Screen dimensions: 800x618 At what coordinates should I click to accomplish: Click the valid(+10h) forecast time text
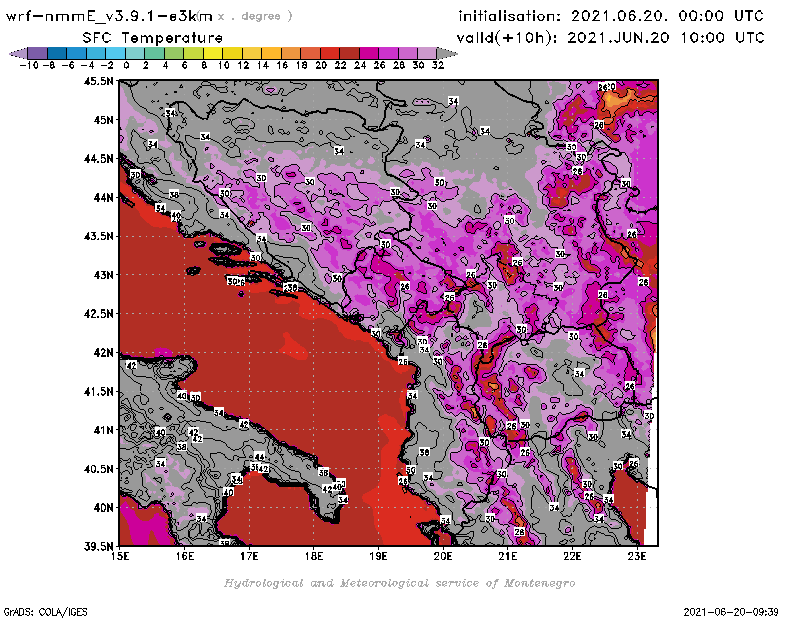pyautogui.click(x=610, y=37)
